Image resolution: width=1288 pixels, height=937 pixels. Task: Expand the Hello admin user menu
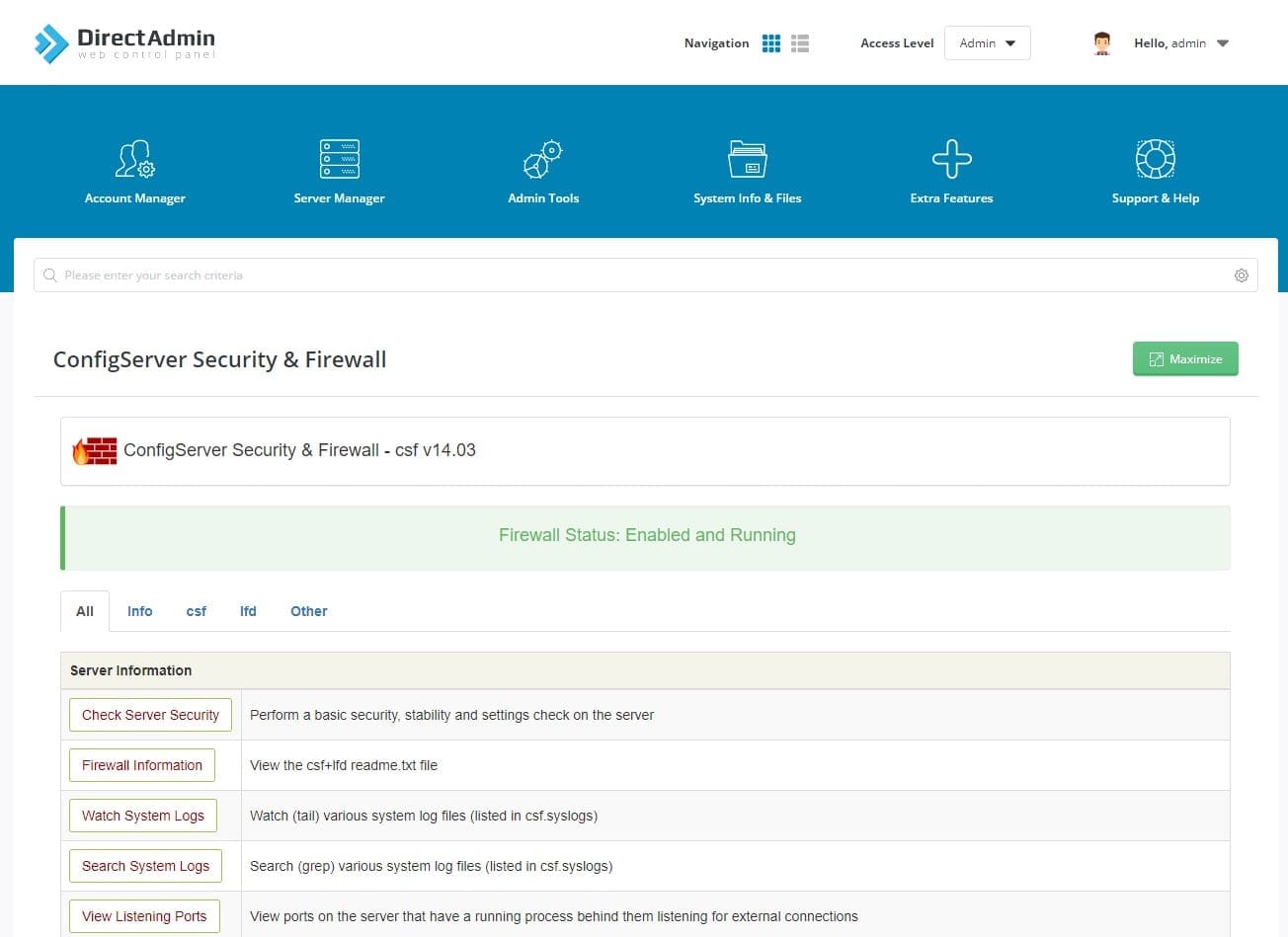point(1180,43)
